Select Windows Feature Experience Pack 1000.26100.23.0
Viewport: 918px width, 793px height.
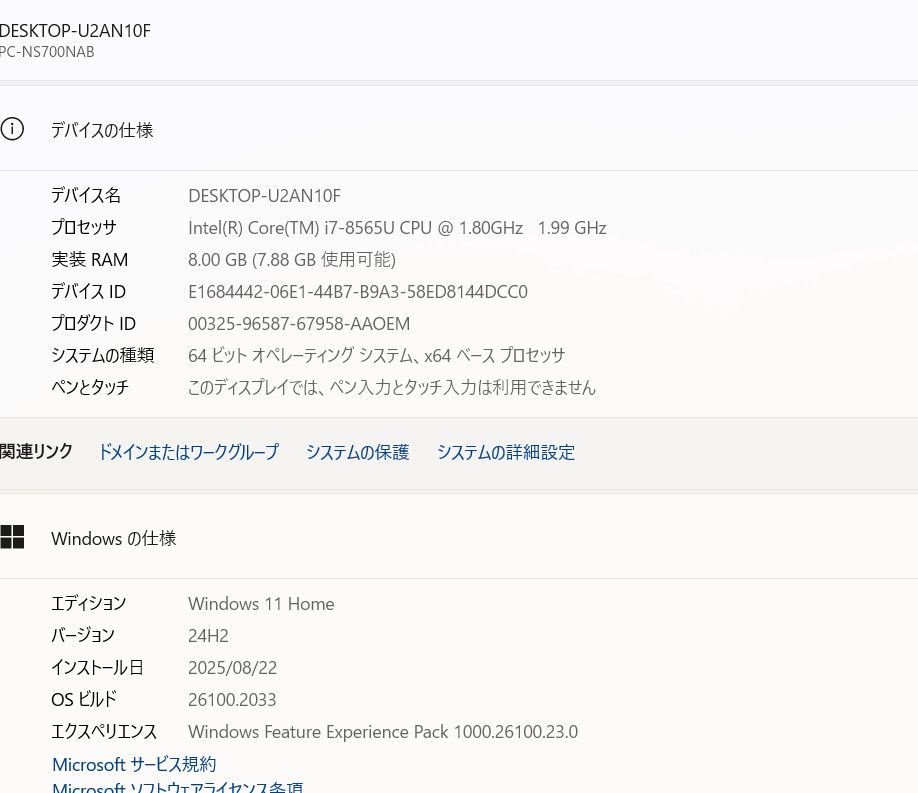(x=383, y=732)
